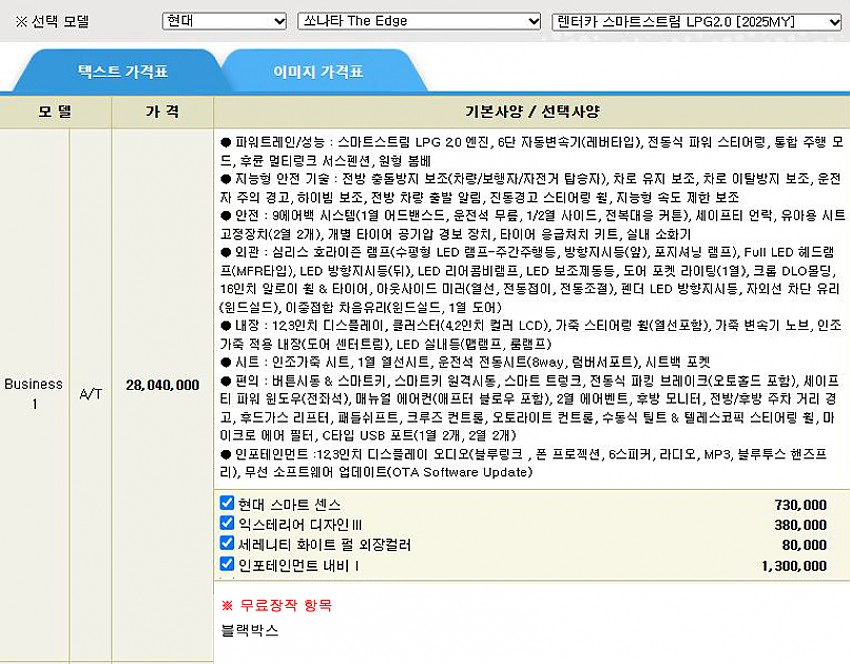Click the 블랙박스 free item text
Screen dimensions: 850x664
click(x=250, y=631)
